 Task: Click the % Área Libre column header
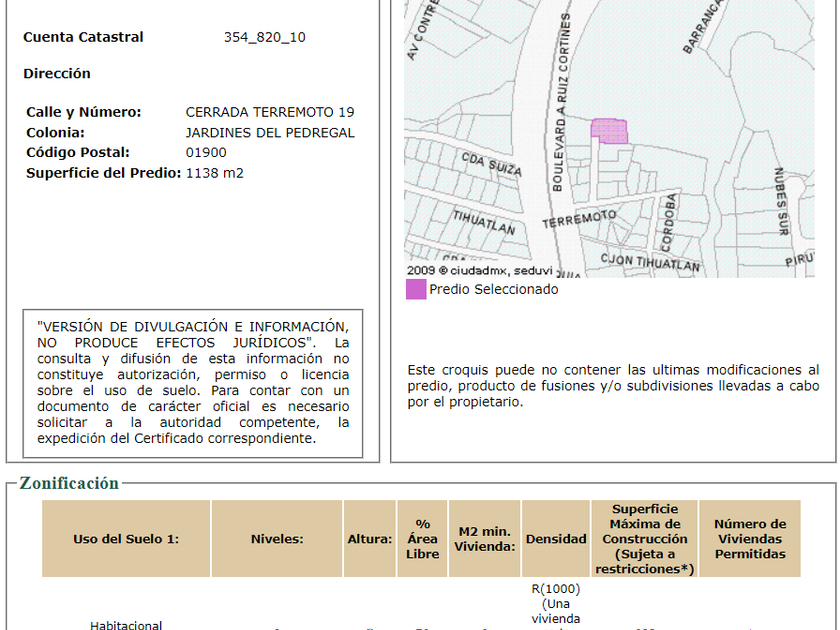(422, 539)
